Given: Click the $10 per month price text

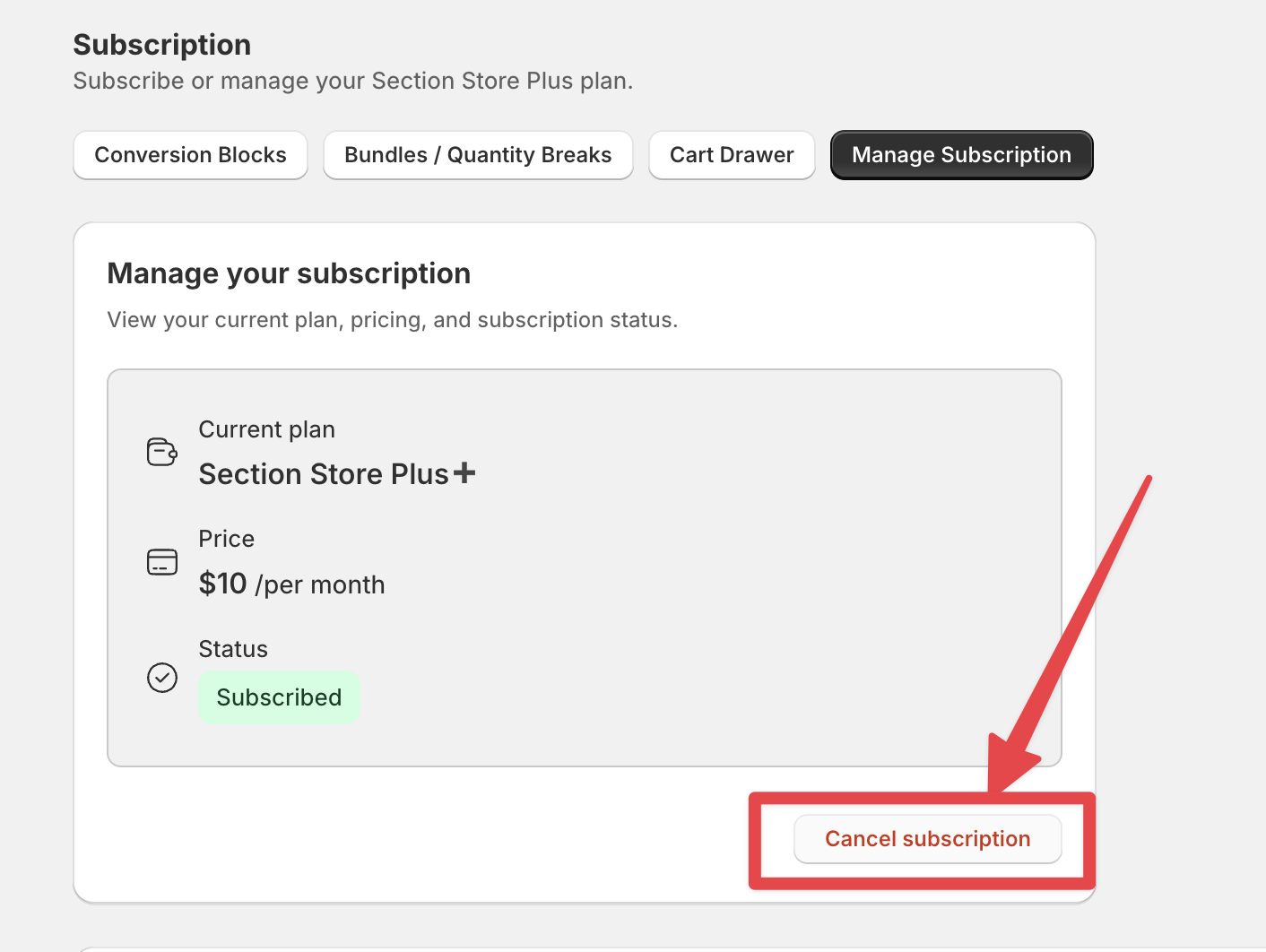Looking at the screenshot, I should (x=291, y=584).
